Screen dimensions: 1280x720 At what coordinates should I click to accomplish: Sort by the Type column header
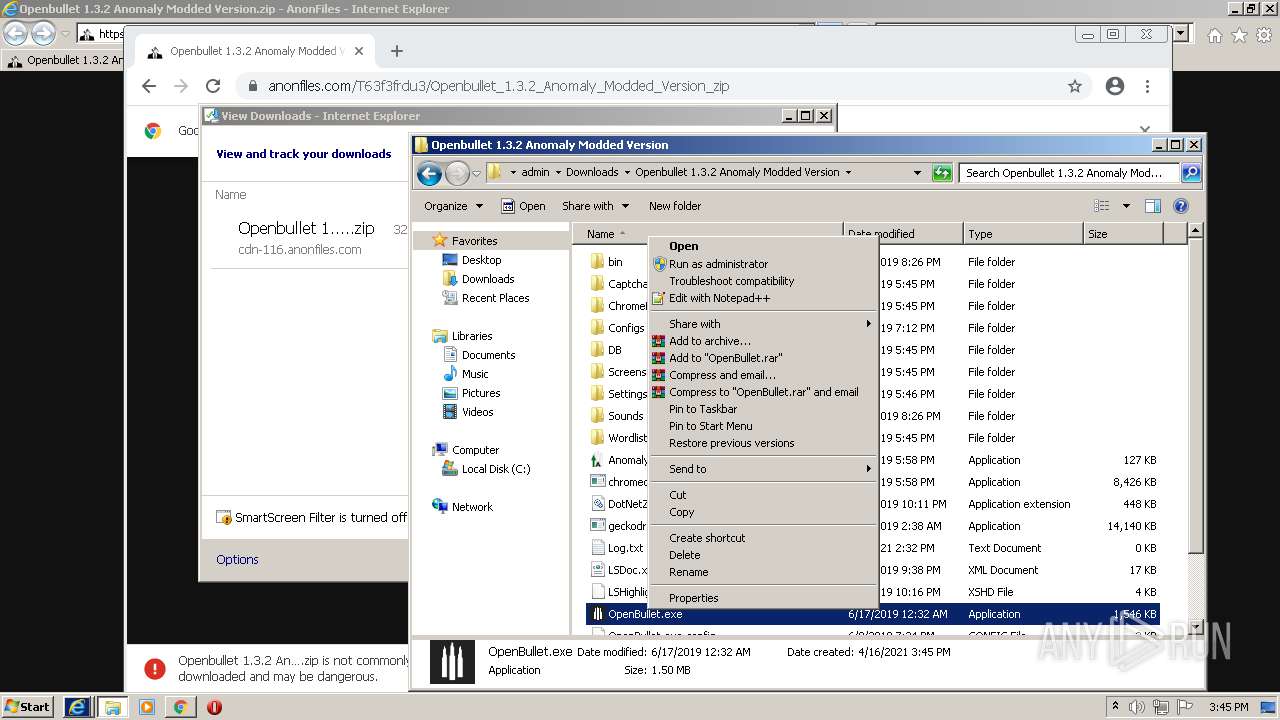click(x=1023, y=234)
